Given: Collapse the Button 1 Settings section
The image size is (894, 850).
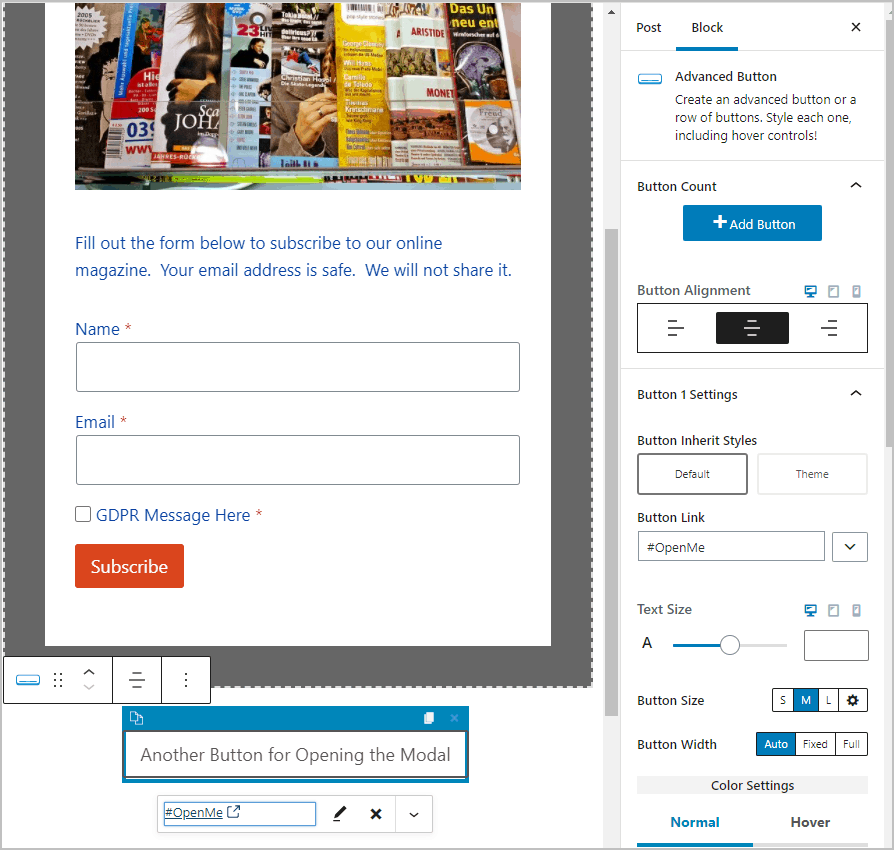Looking at the screenshot, I should [x=855, y=393].
